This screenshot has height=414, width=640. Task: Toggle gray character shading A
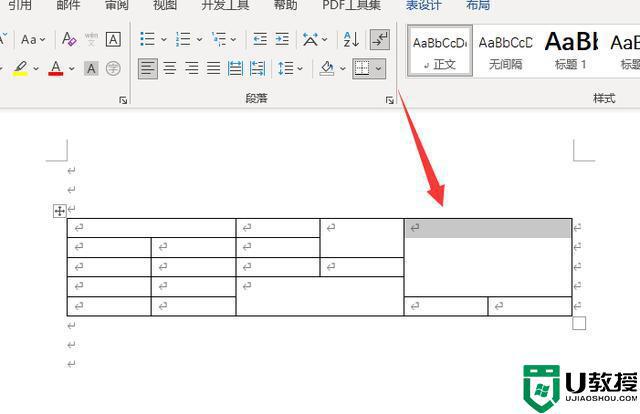click(91, 69)
